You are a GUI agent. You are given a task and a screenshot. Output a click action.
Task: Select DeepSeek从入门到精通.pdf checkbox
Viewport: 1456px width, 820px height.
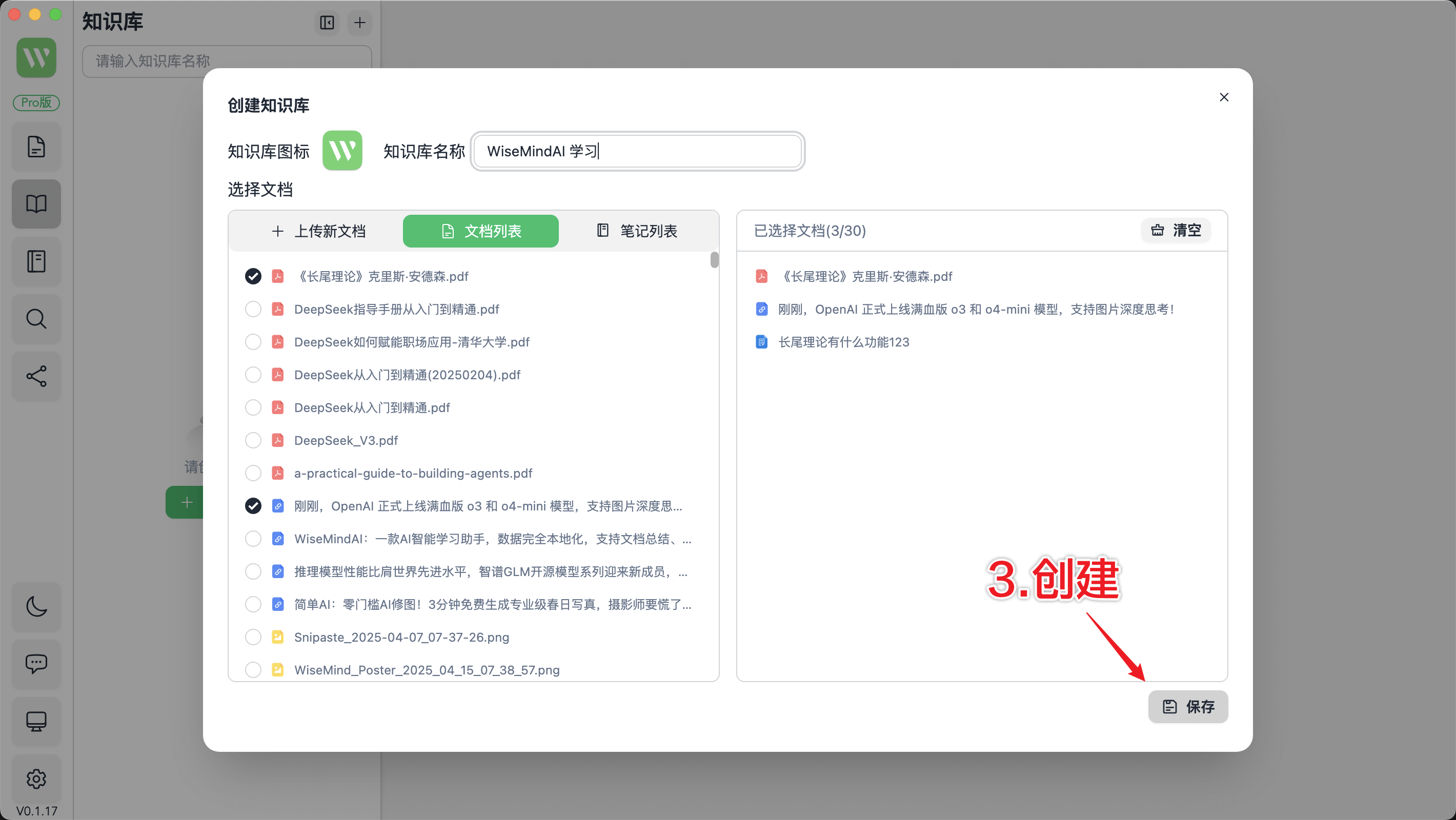(253, 407)
